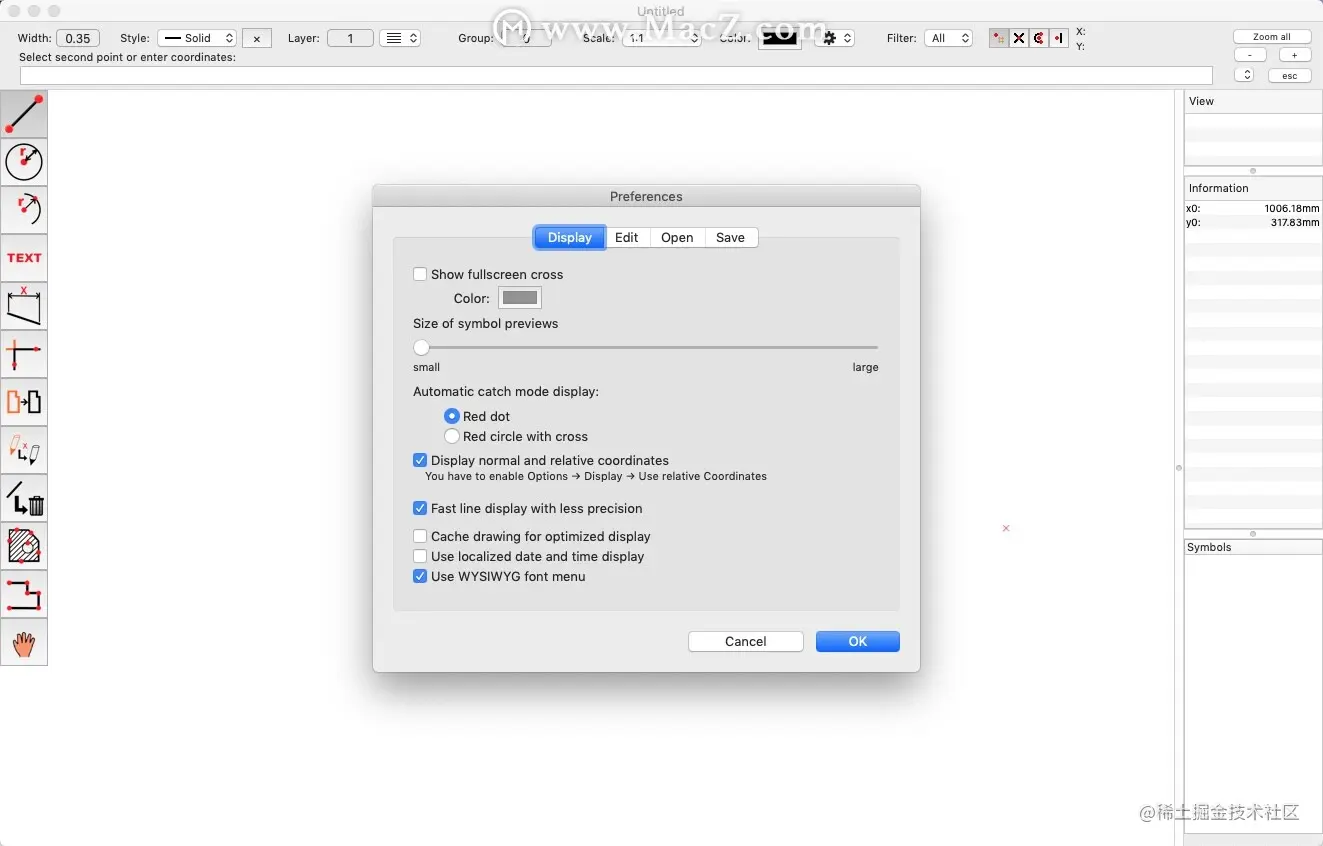Confirm Preferences with OK

[858, 641]
